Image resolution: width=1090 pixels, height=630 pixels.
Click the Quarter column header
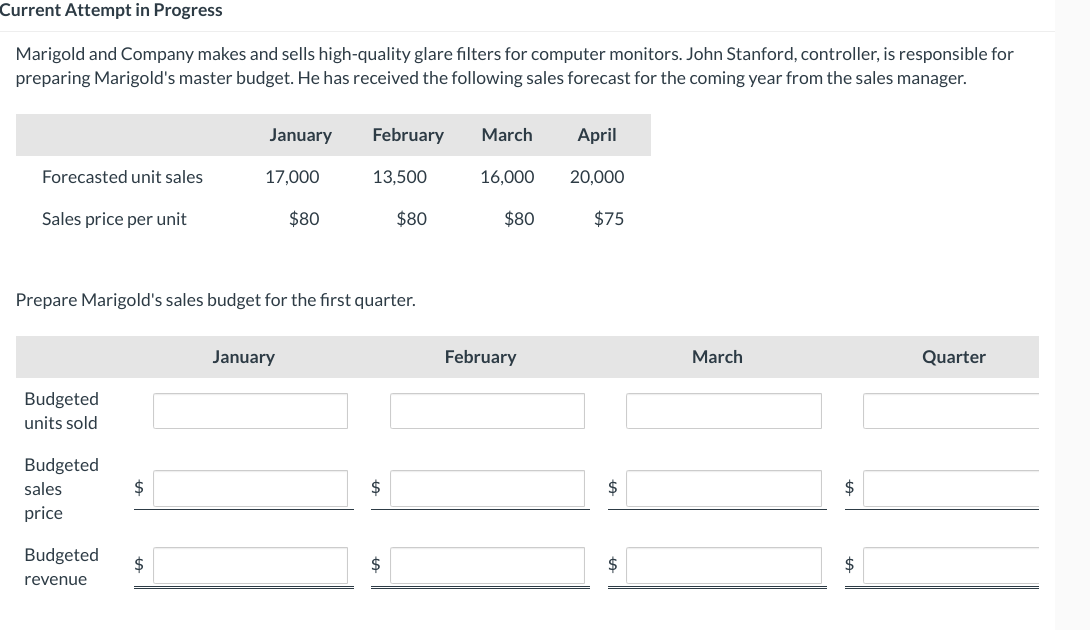[953, 357]
